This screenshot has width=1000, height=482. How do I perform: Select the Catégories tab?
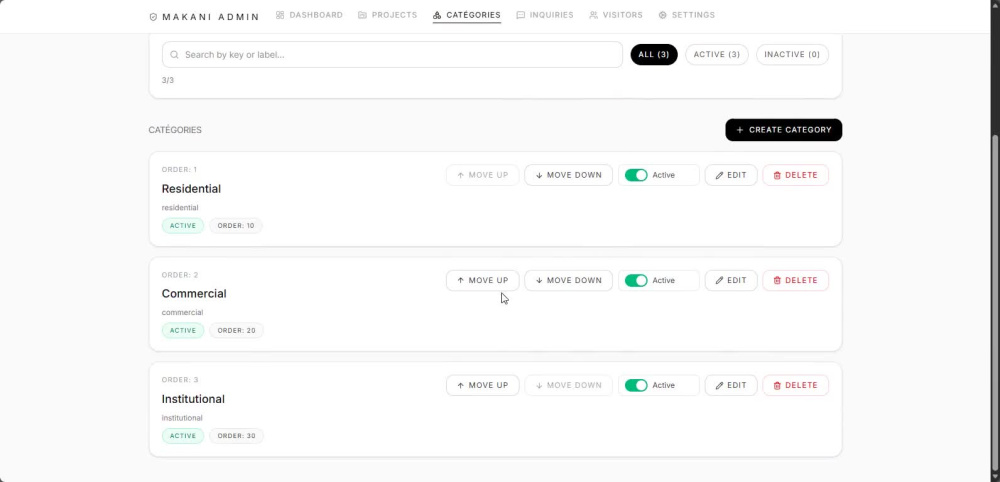pos(467,15)
